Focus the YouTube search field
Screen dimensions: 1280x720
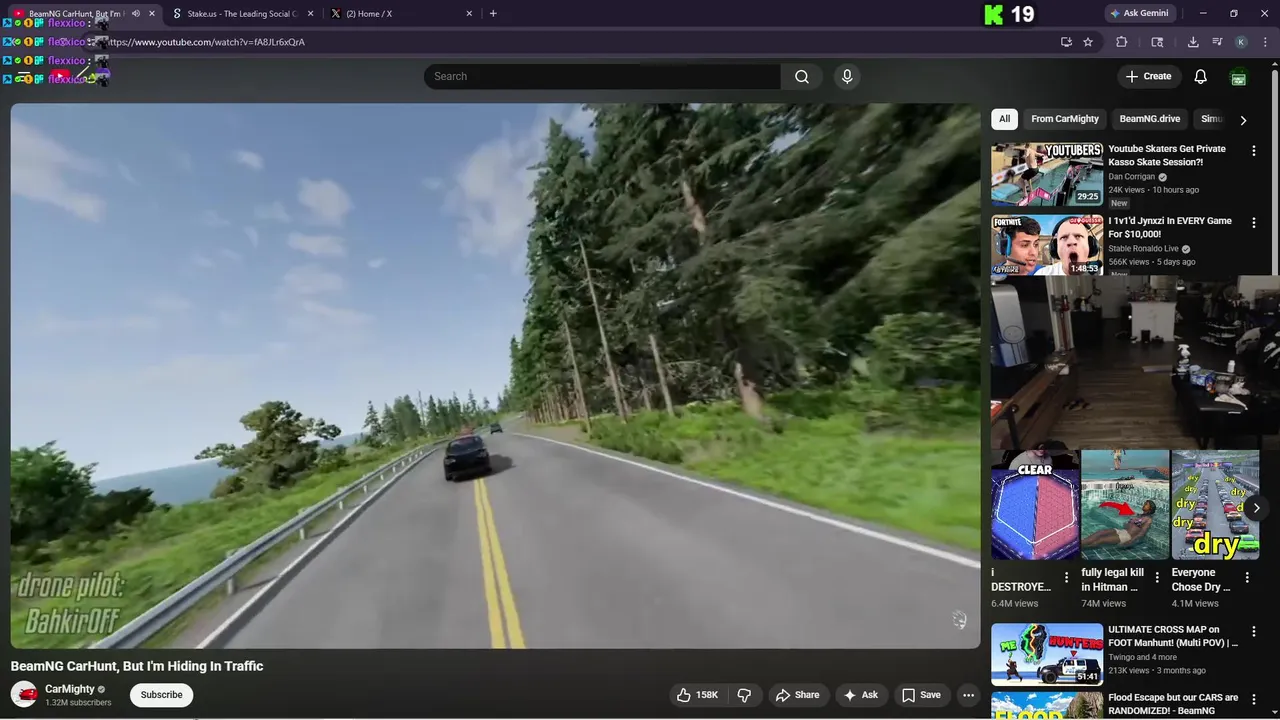click(x=602, y=77)
